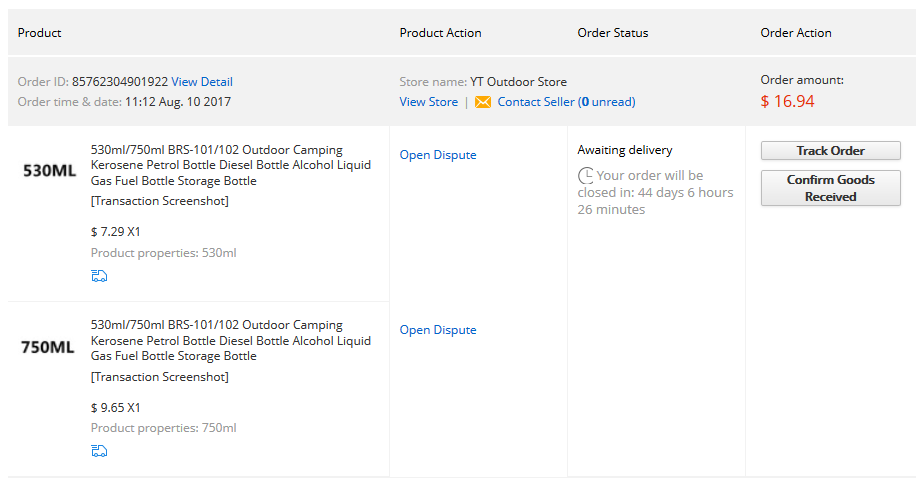
Task: Click the View Detail link for order
Action: [202, 82]
